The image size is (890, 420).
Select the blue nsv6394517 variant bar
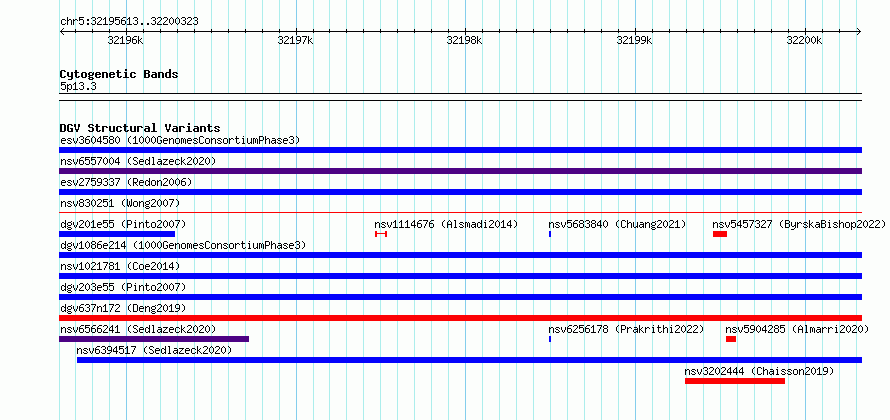[469, 360]
